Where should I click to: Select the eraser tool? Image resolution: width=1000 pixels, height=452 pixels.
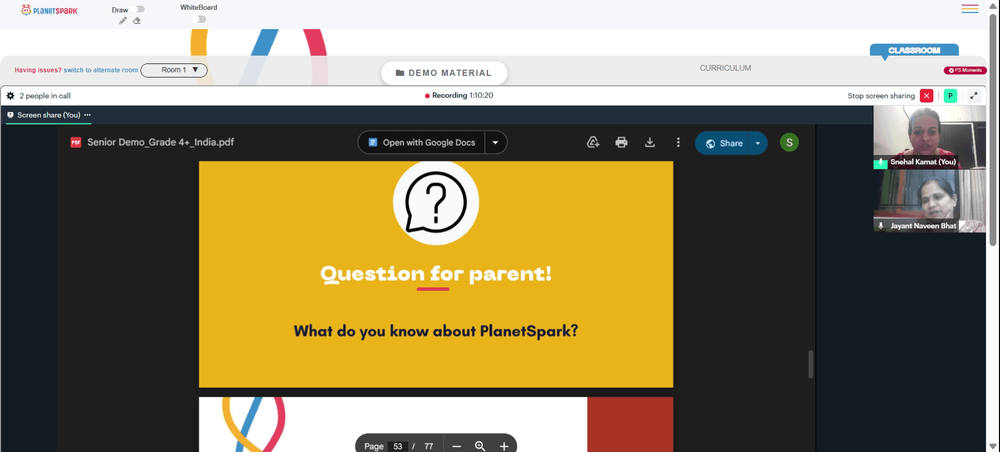coord(136,20)
